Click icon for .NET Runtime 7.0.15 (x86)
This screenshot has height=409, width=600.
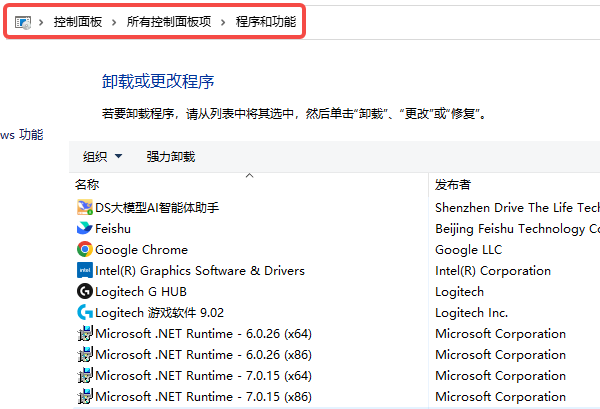tap(84, 397)
